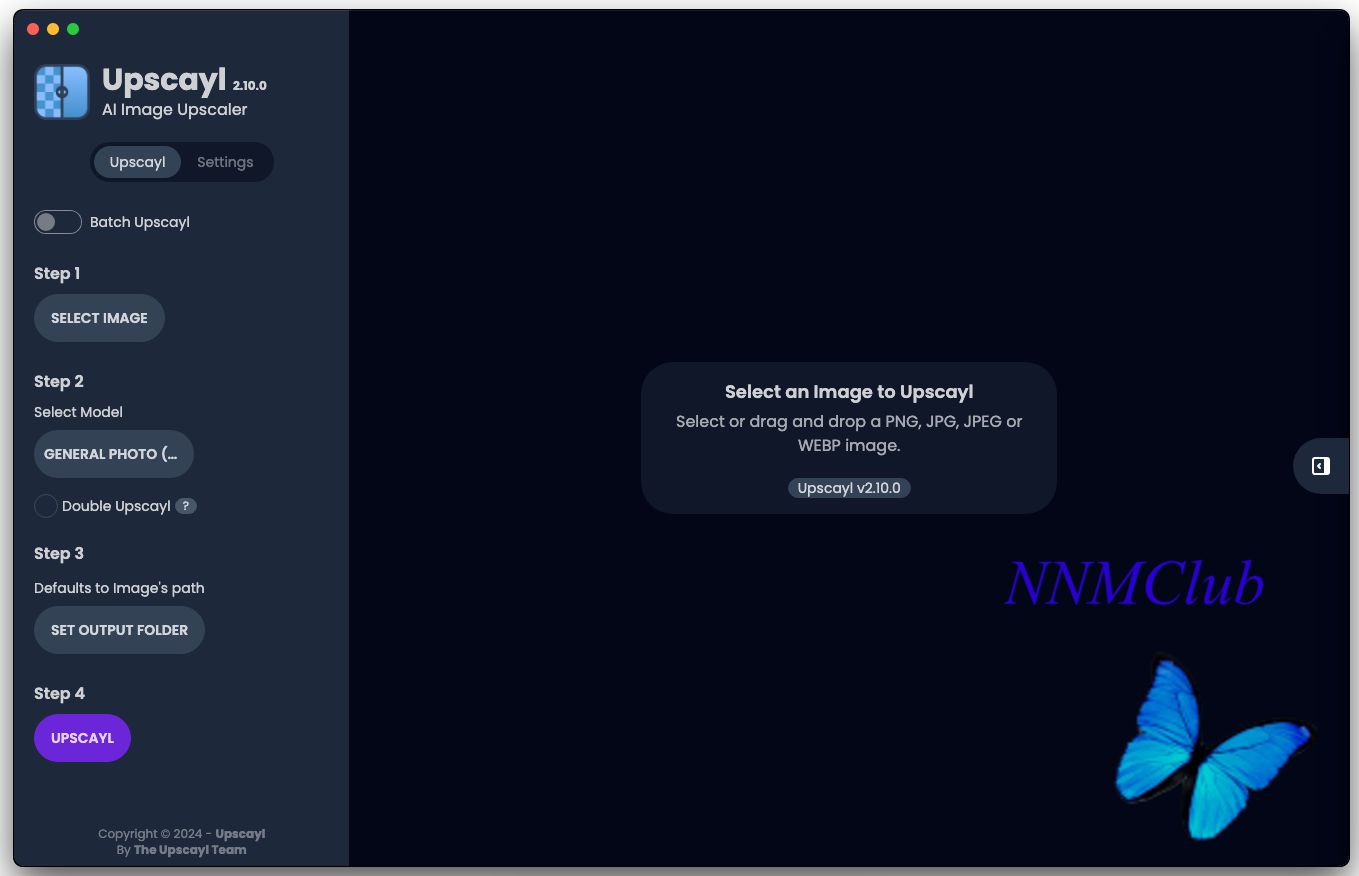Screen dimensions: 1359x876
Task: Toggle the Batch Upscayl switch
Action: [x=58, y=222]
